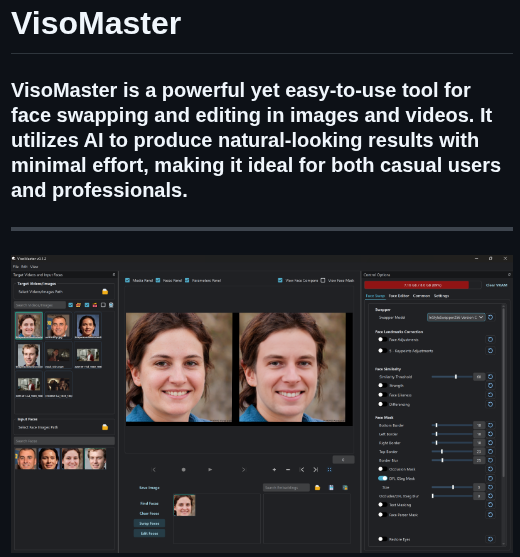Click the float icon on Control Options panel
The width and height of the screenshot is (520, 557).
pos(509,275)
